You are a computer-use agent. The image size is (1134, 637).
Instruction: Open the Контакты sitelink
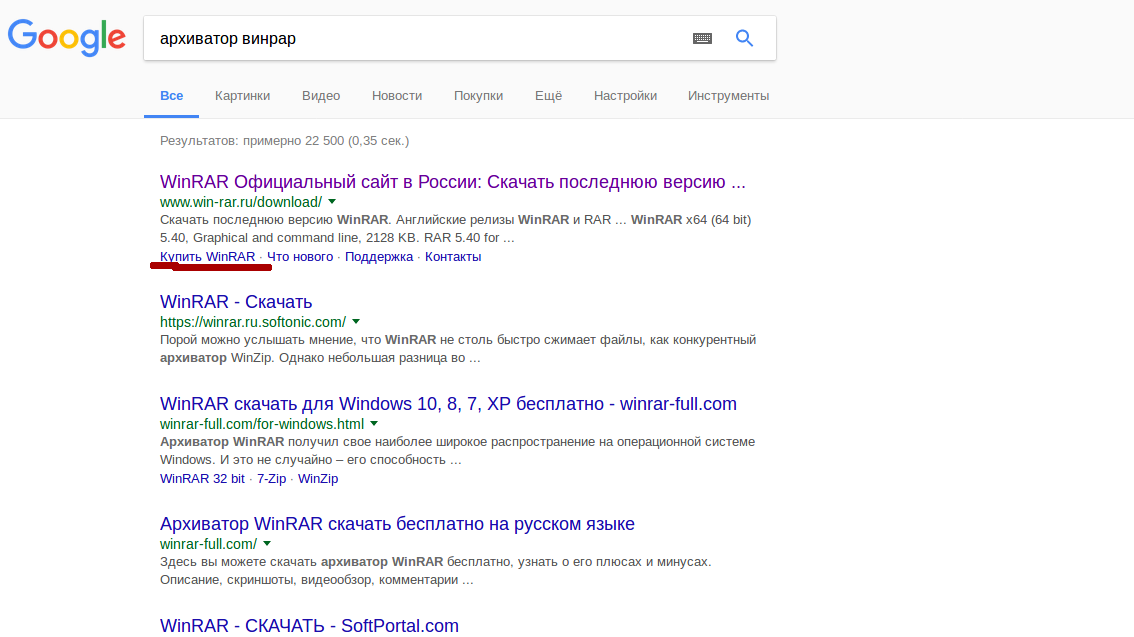coord(453,257)
